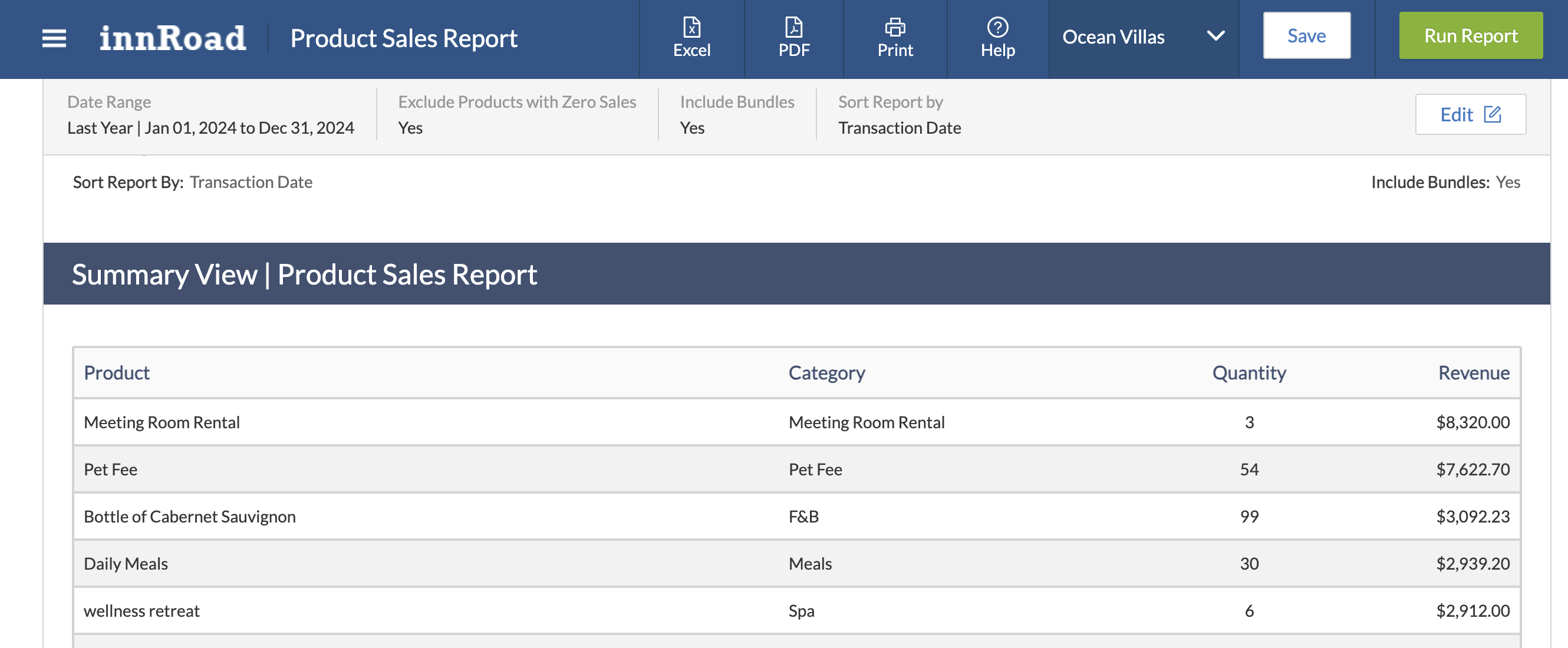Expand the Ocean Villas property chevron
The image size is (1568, 648).
point(1215,37)
